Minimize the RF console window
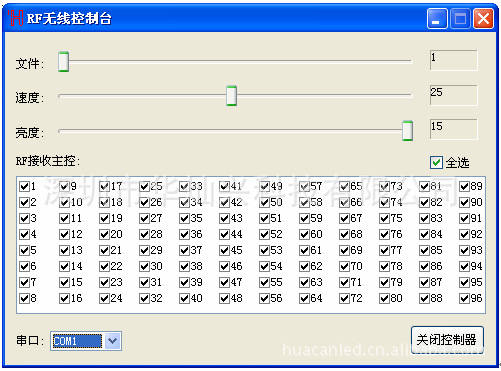The image size is (501, 371). click(437, 18)
